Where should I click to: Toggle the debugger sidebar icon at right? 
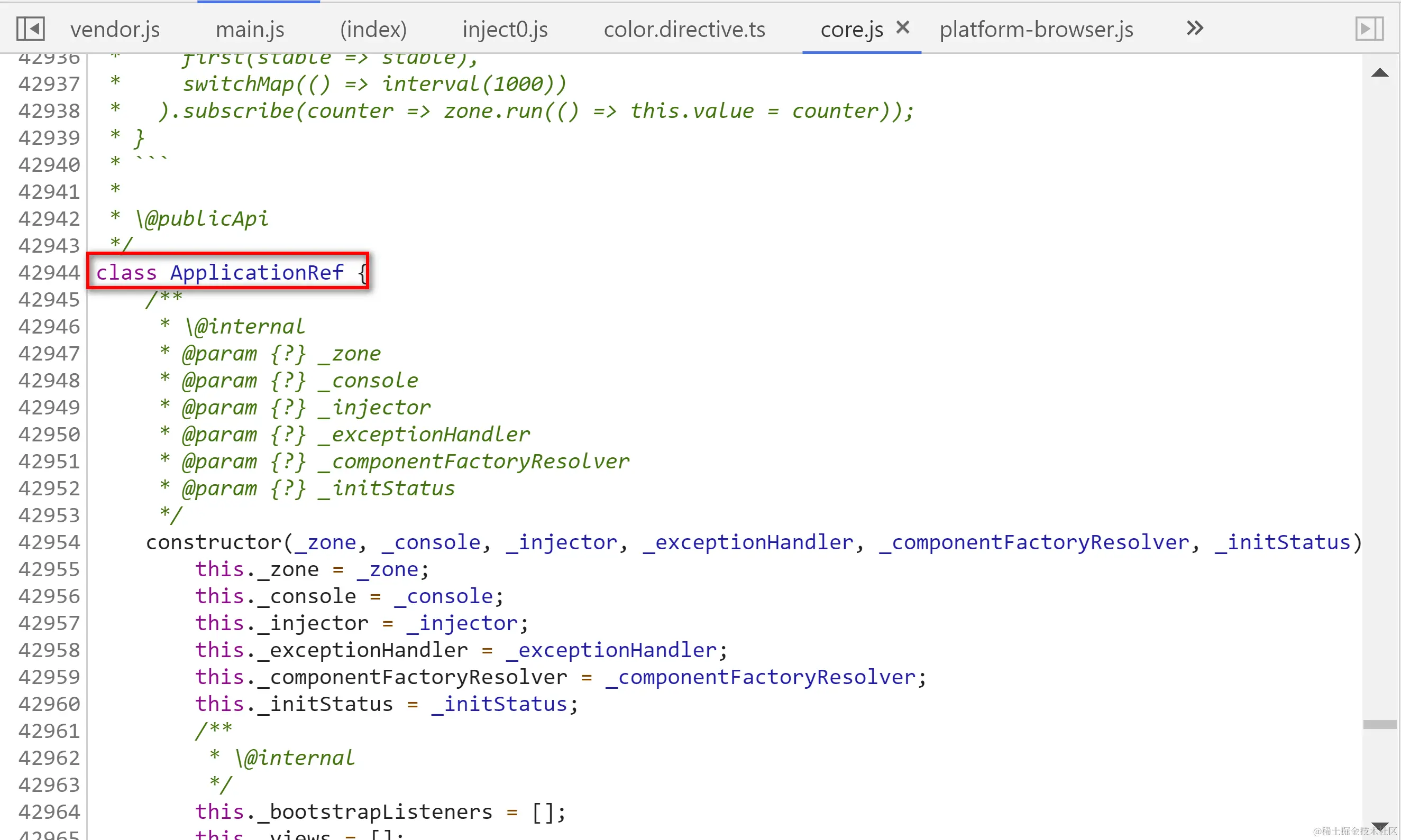tap(1369, 29)
